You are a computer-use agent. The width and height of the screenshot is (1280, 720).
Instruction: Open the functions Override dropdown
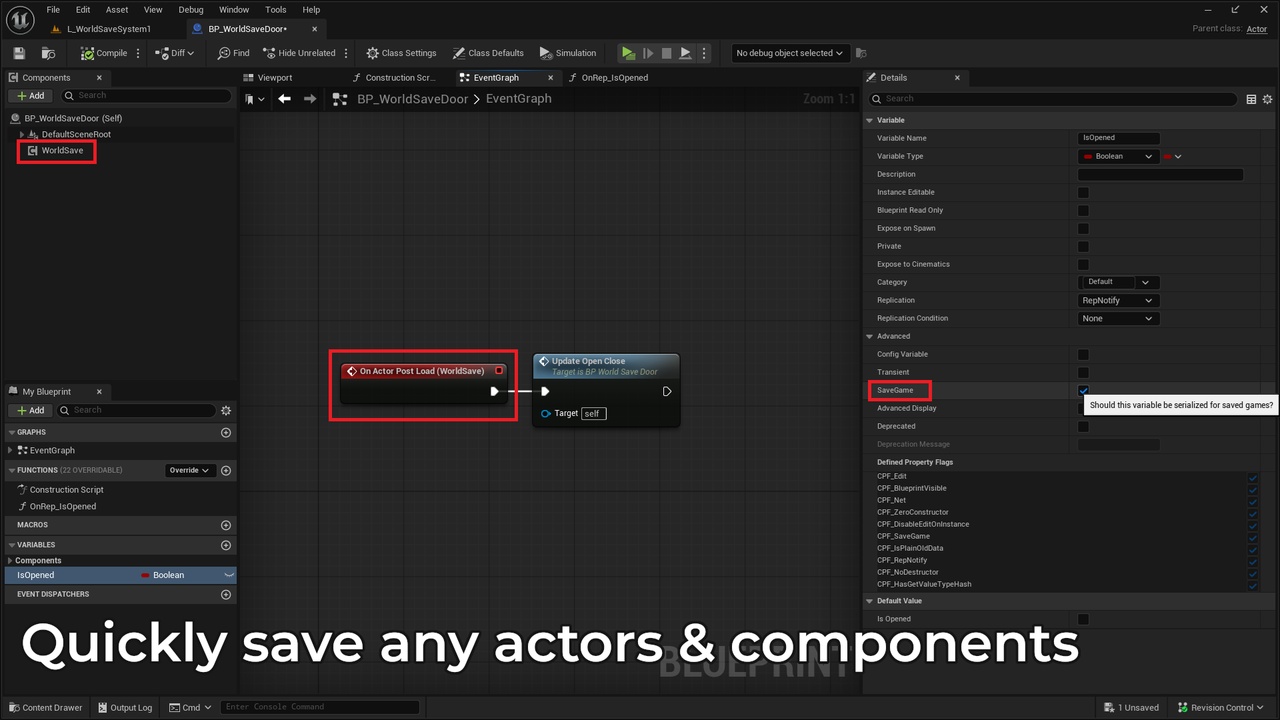189,470
